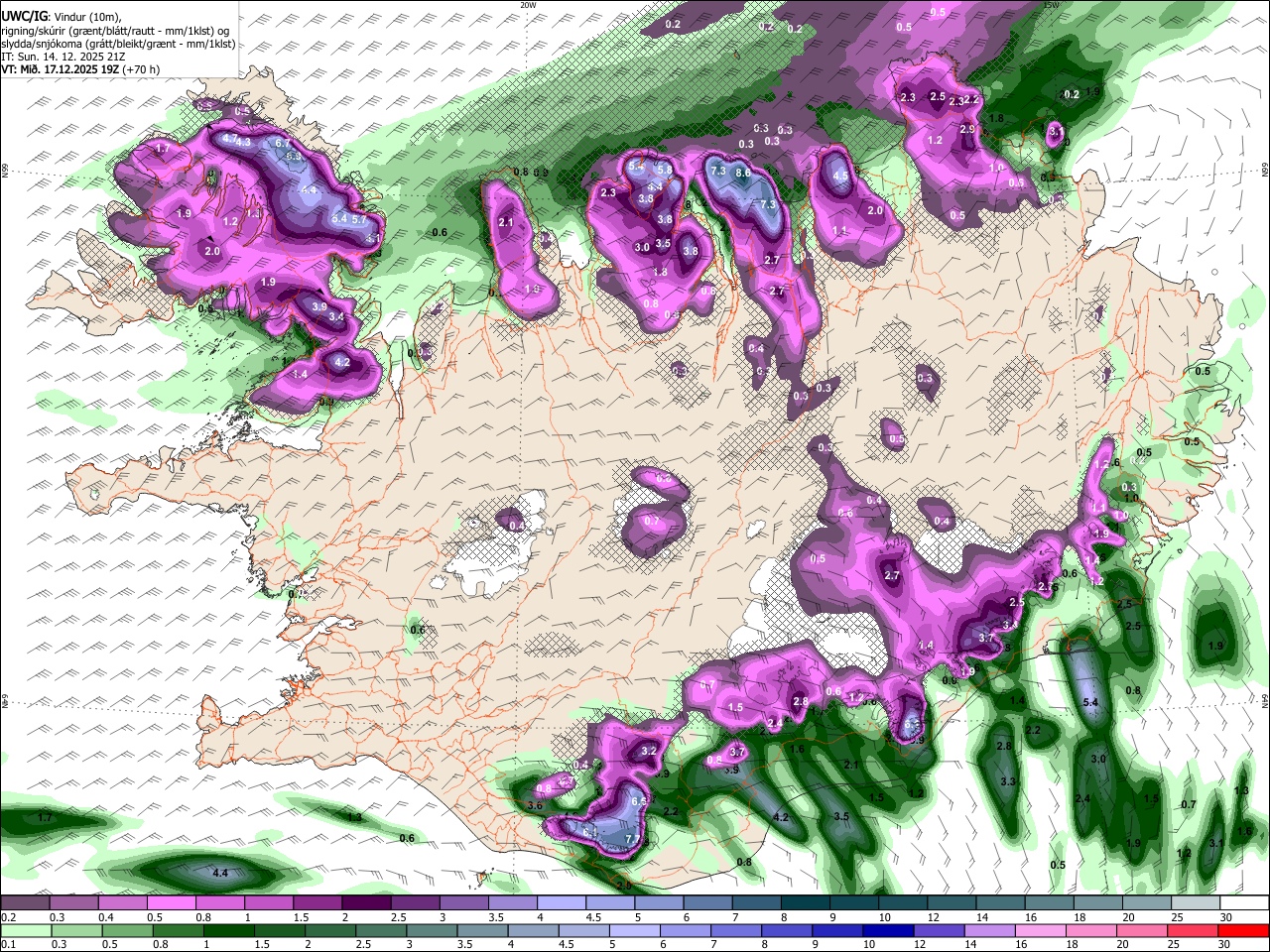Viewport: 1270px width, 952px height.
Task: Click the '3.9' value on the map
Action: tap(319, 307)
